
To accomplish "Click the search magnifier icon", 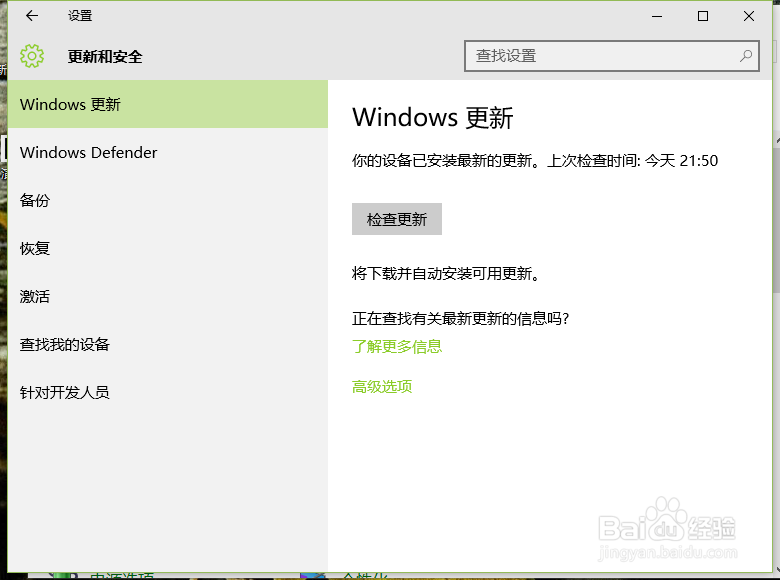I will click(x=745, y=56).
